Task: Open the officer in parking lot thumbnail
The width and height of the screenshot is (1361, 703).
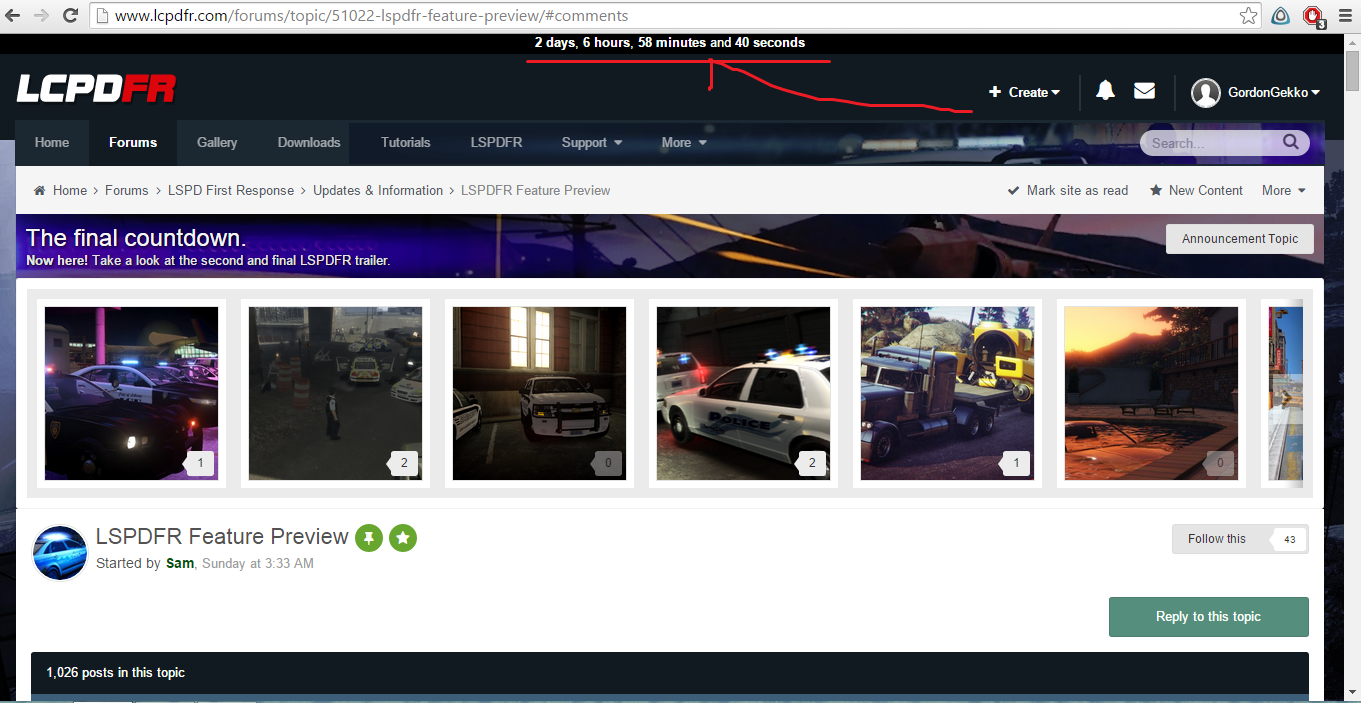Action: (336, 393)
